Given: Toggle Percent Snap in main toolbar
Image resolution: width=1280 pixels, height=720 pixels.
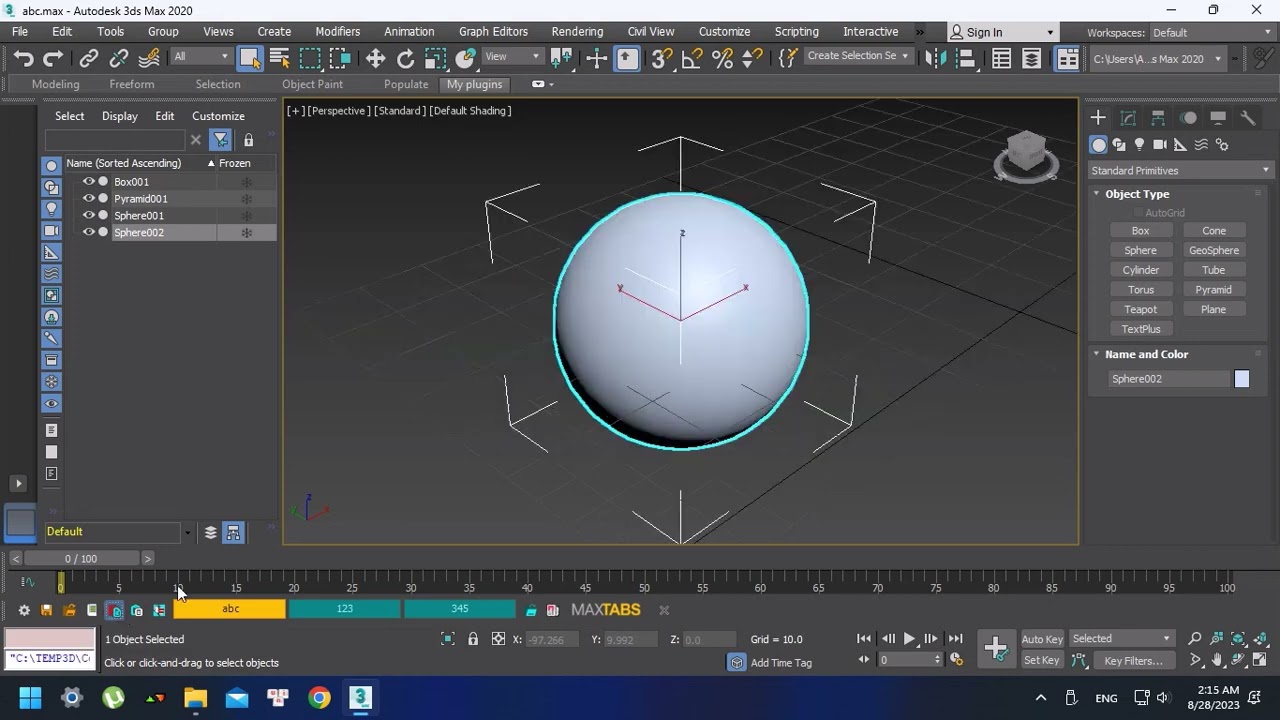Looking at the screenshot, I should click(x=722, y=59).
